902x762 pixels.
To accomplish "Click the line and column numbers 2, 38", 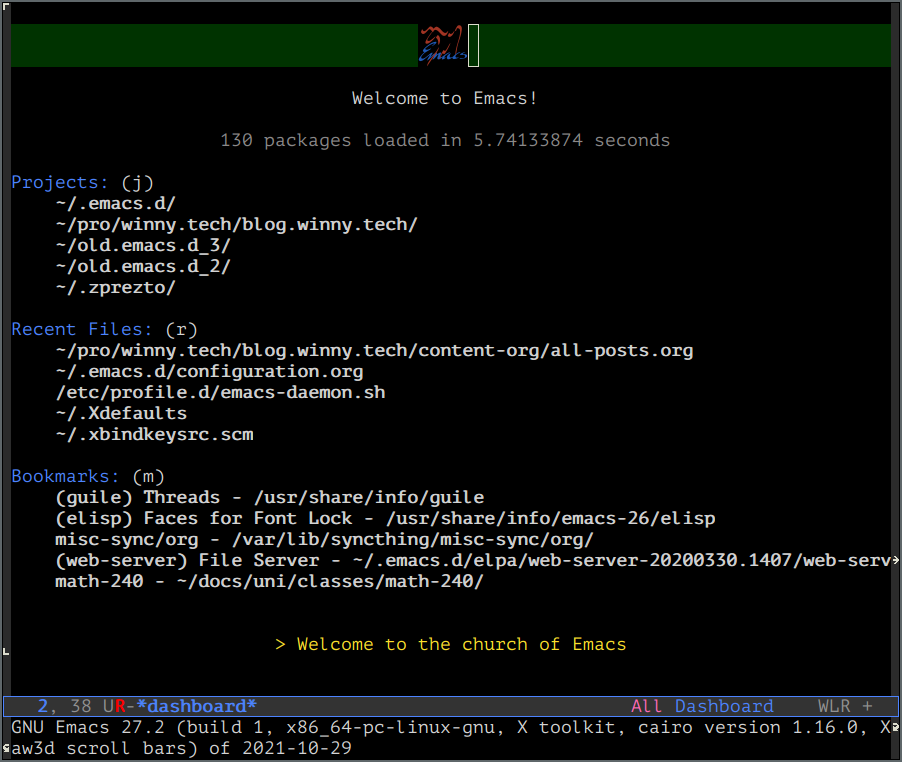I will pyautogui.click(x=64, y=706).
